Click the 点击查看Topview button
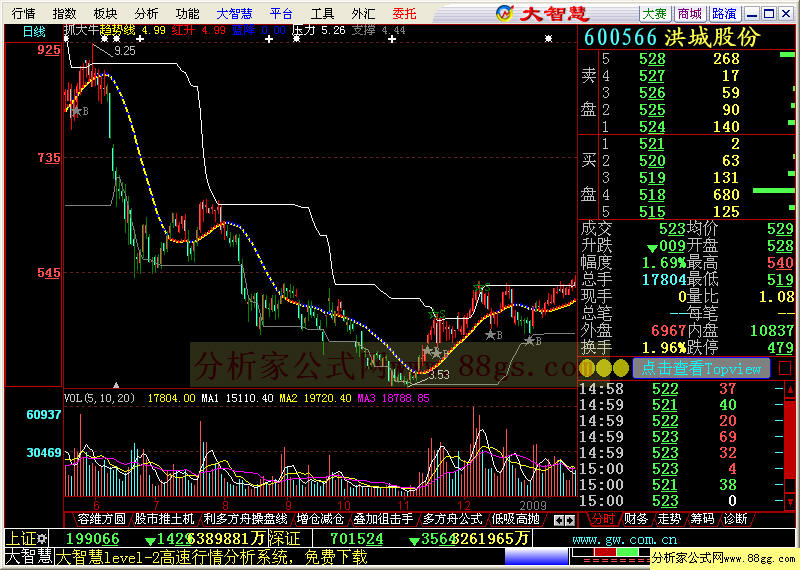 [x=701, y=368]
